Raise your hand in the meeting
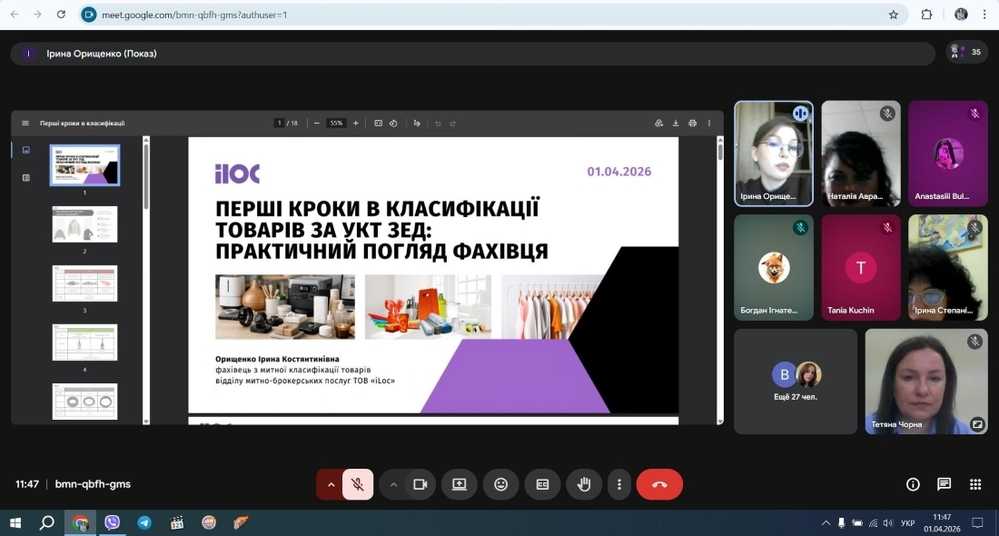This screenshot has height=536, width=999. (584, 485)
